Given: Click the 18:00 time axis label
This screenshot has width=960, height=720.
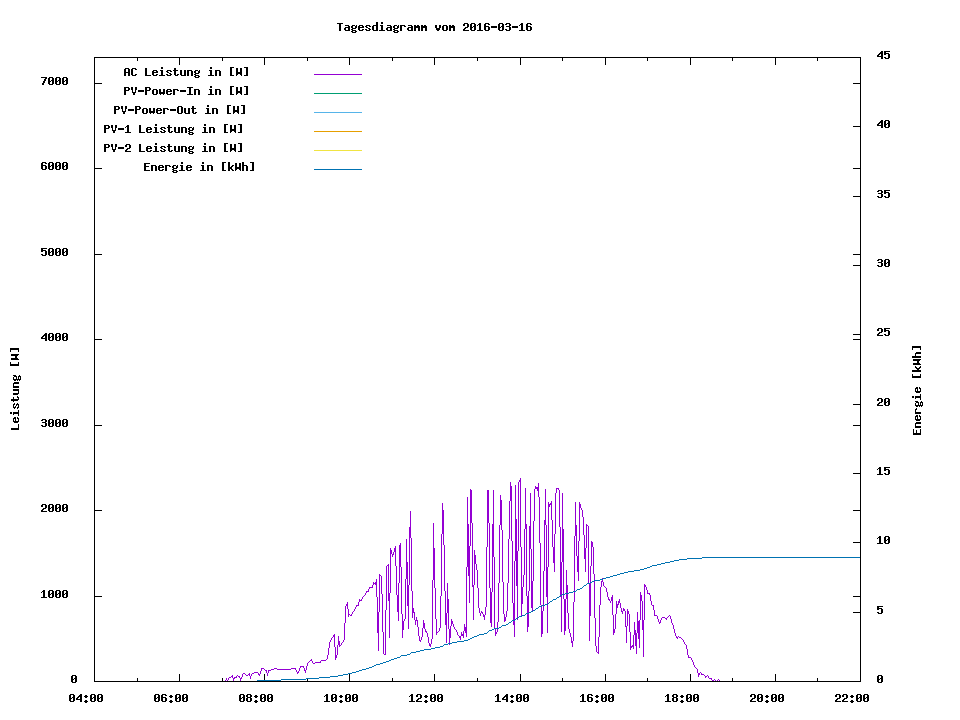Looking at the screenshot, I should 683,698.
